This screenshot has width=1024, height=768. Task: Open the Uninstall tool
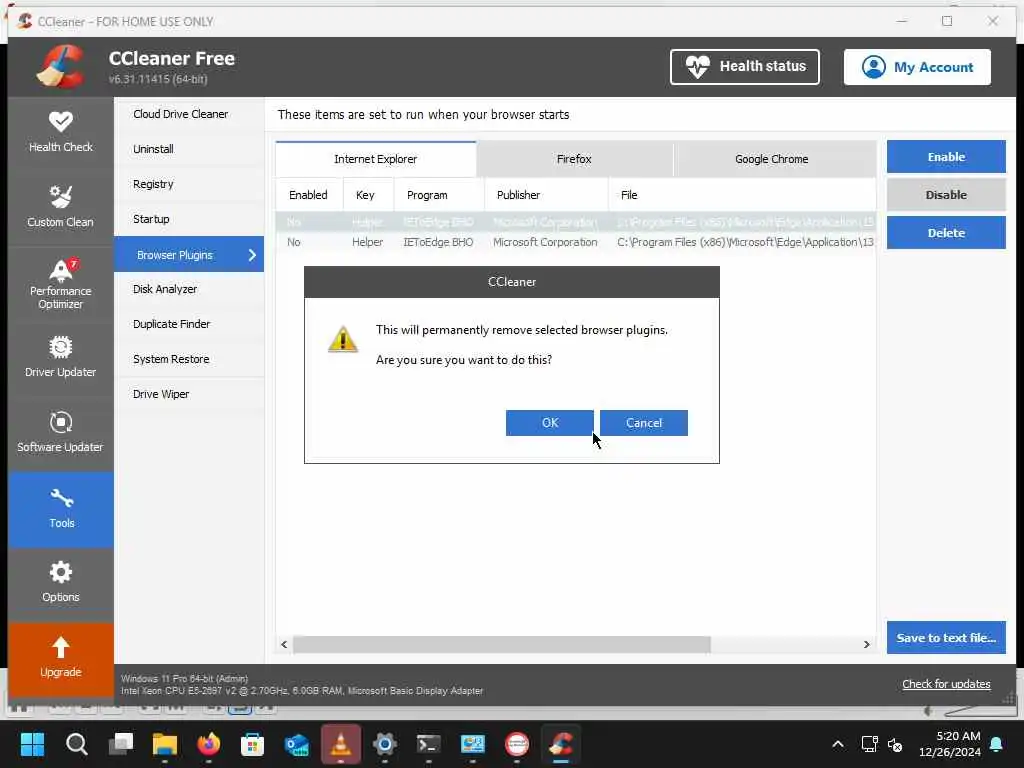[189, 150]
